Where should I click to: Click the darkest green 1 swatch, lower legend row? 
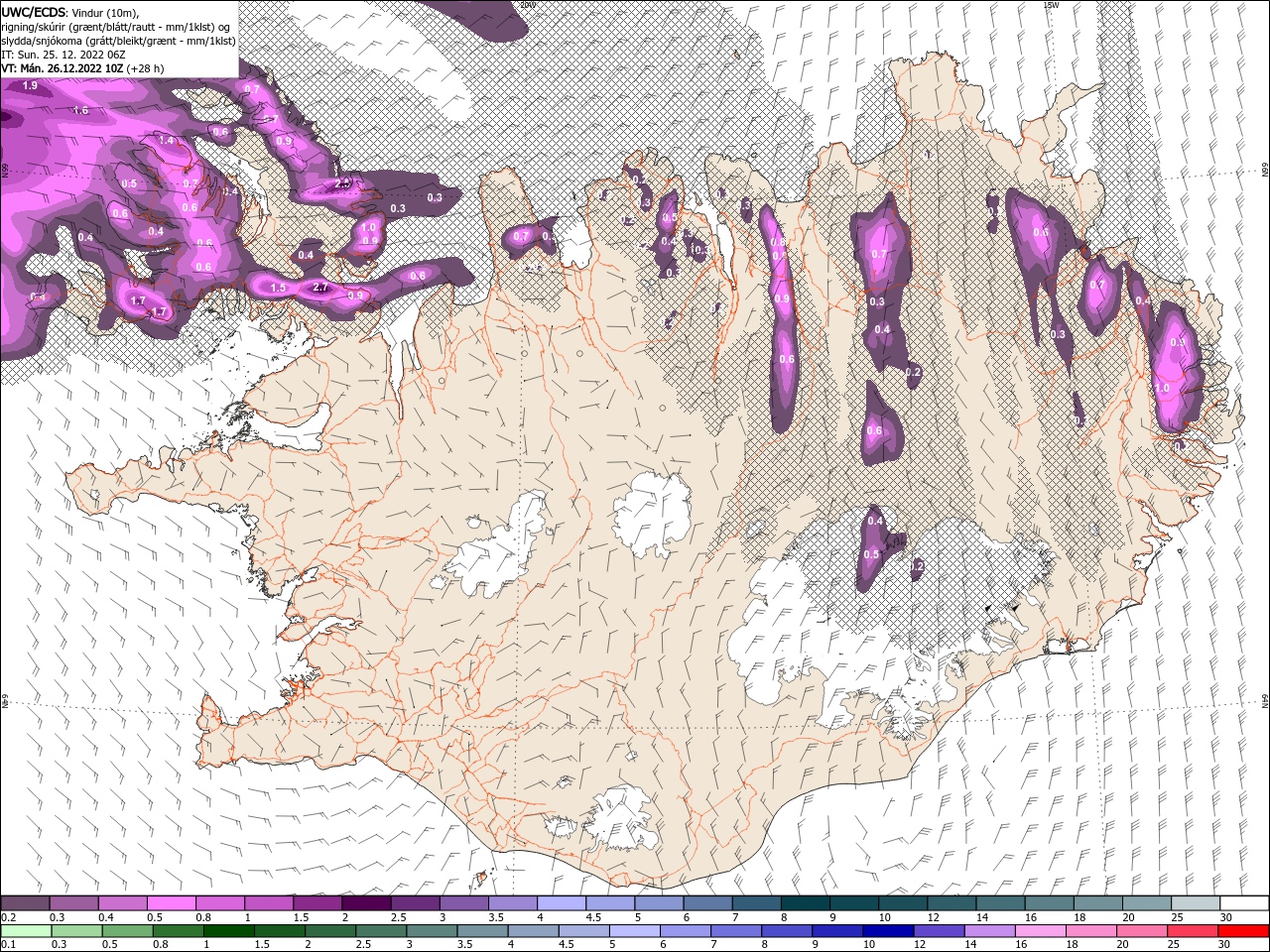pyautogui.click(x=228, y=931)
